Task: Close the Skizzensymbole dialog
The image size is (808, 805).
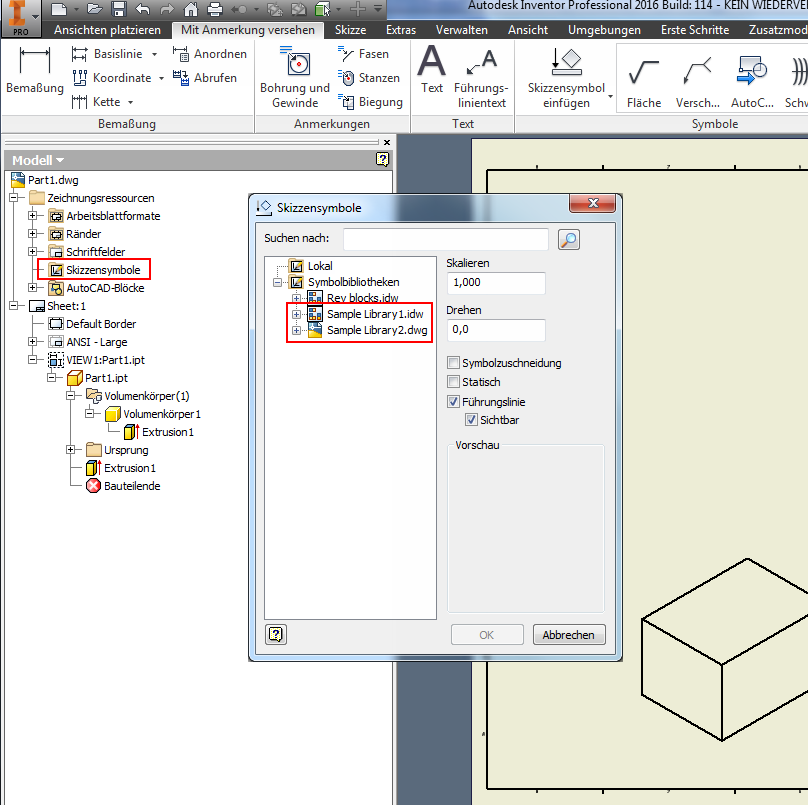Action: 593,203
